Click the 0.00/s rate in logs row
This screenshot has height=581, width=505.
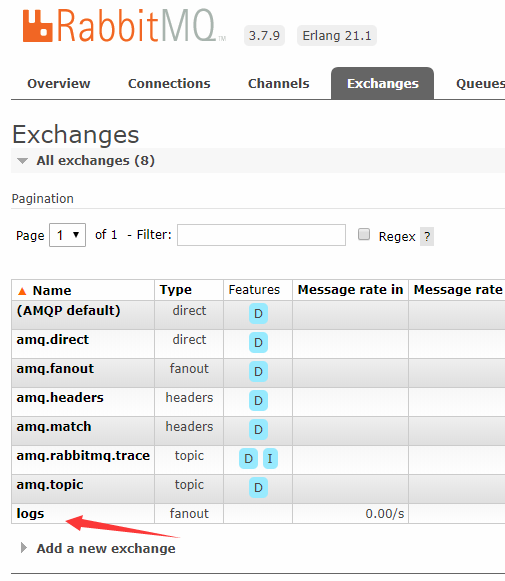[x=385, y=514]
